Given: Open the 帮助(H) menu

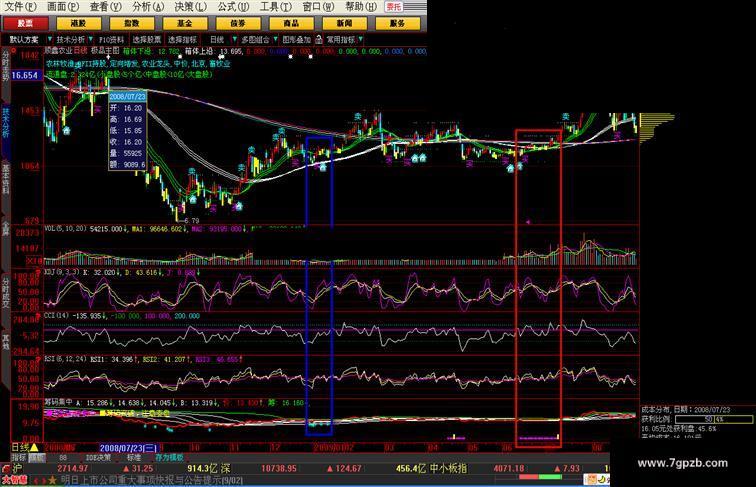Looking at the screenshot, I should (x=361, y=7).
